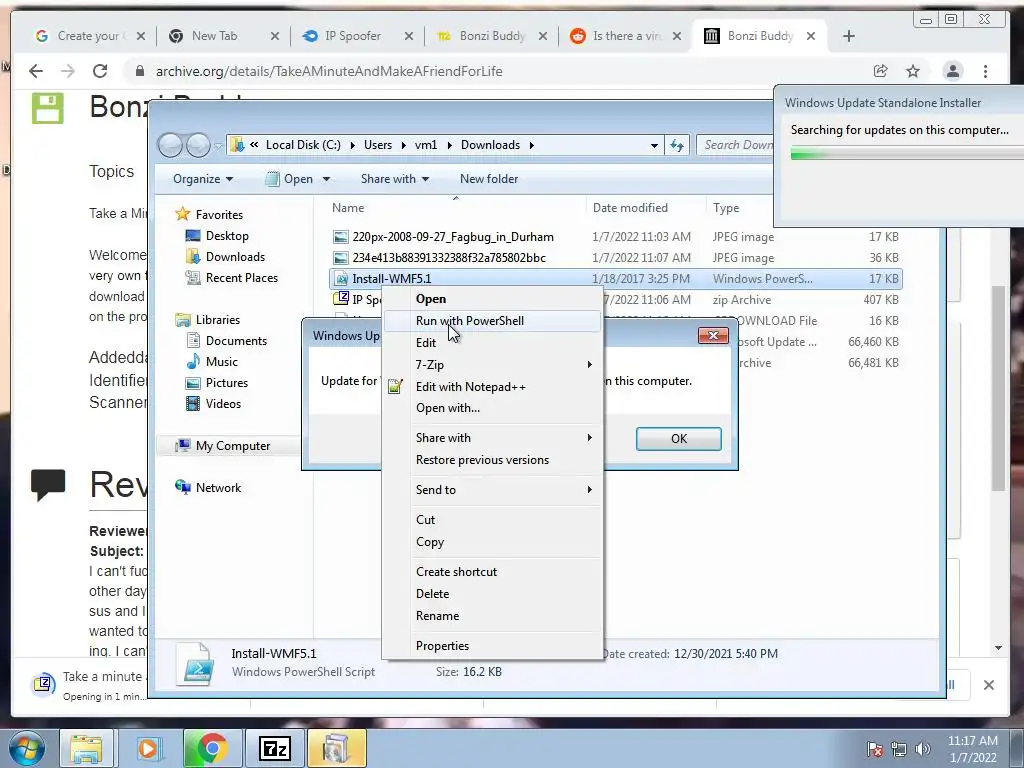Click Chrome back arrow button

pyautogui.click(x=36, y=71)
